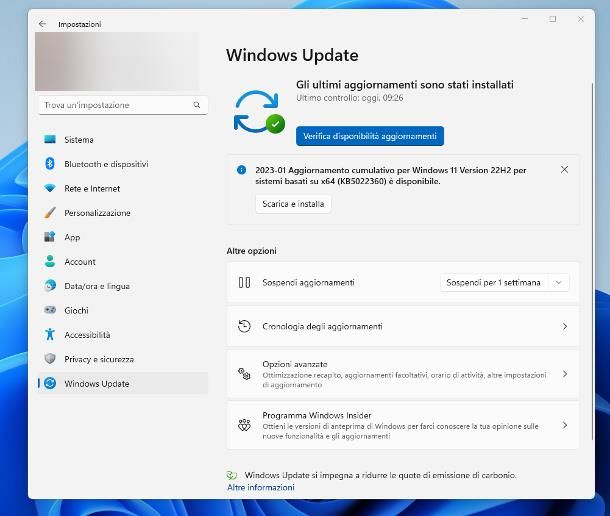Minimize the Impostazioni window
This screenshot has width=610, height=516.
525,19
